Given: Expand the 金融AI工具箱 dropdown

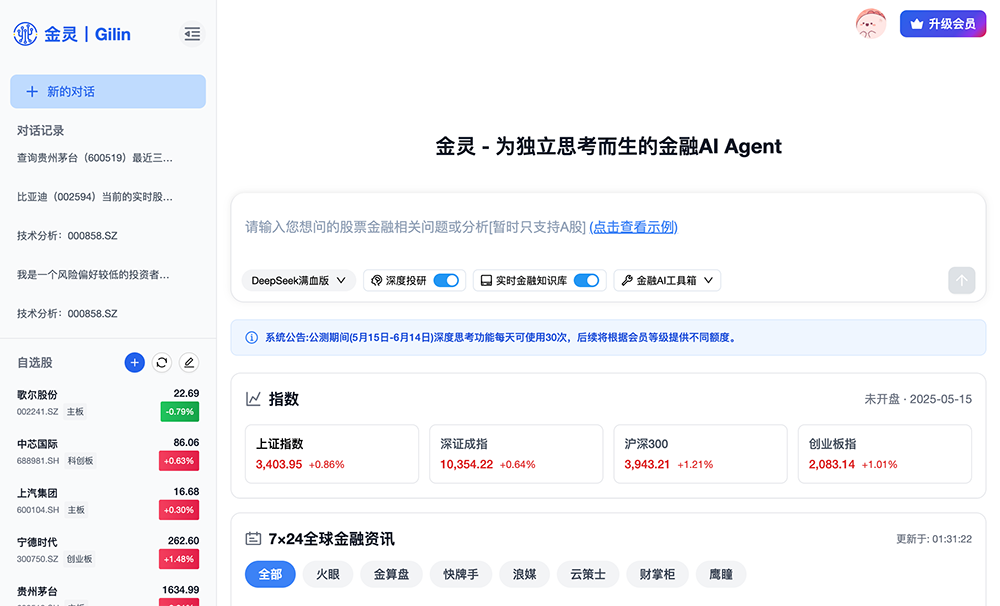Looking at the screenshot, I should pos(667,281).
